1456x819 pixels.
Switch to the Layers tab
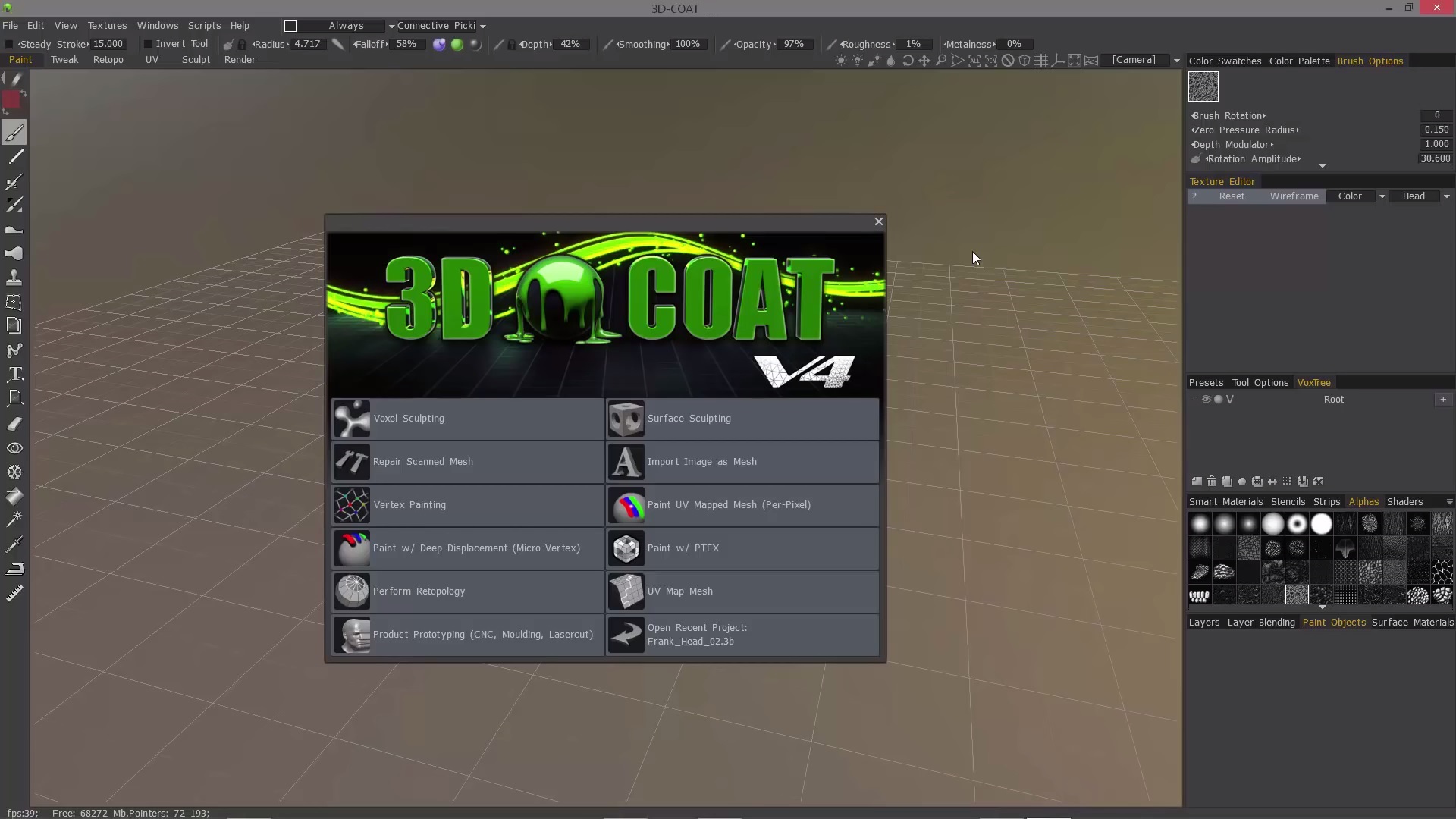click(1203, 623)
